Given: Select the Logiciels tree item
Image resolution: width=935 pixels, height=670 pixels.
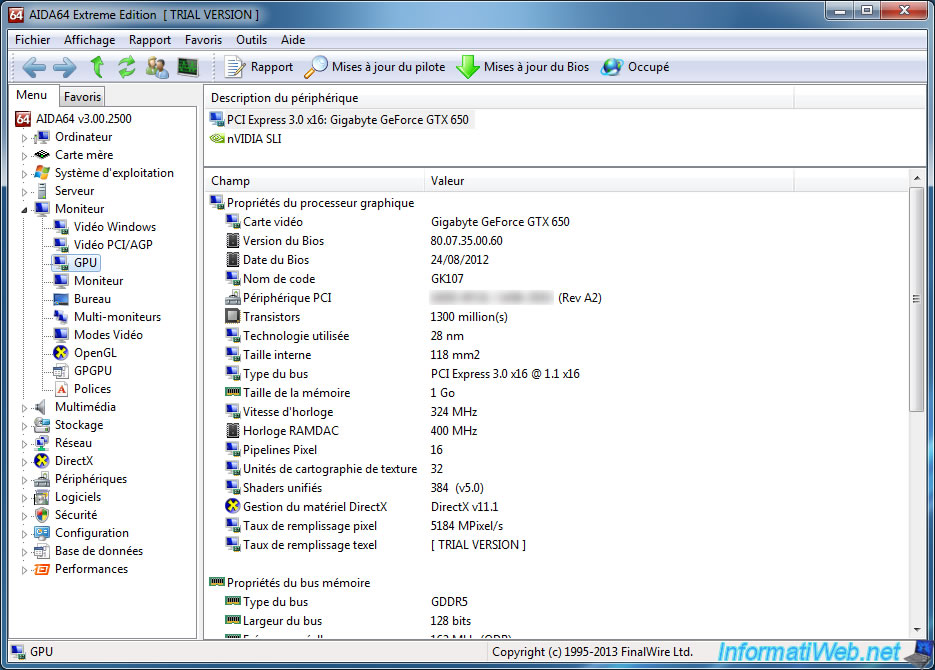Looking at the screenshot, I should (x=78, y=497).
